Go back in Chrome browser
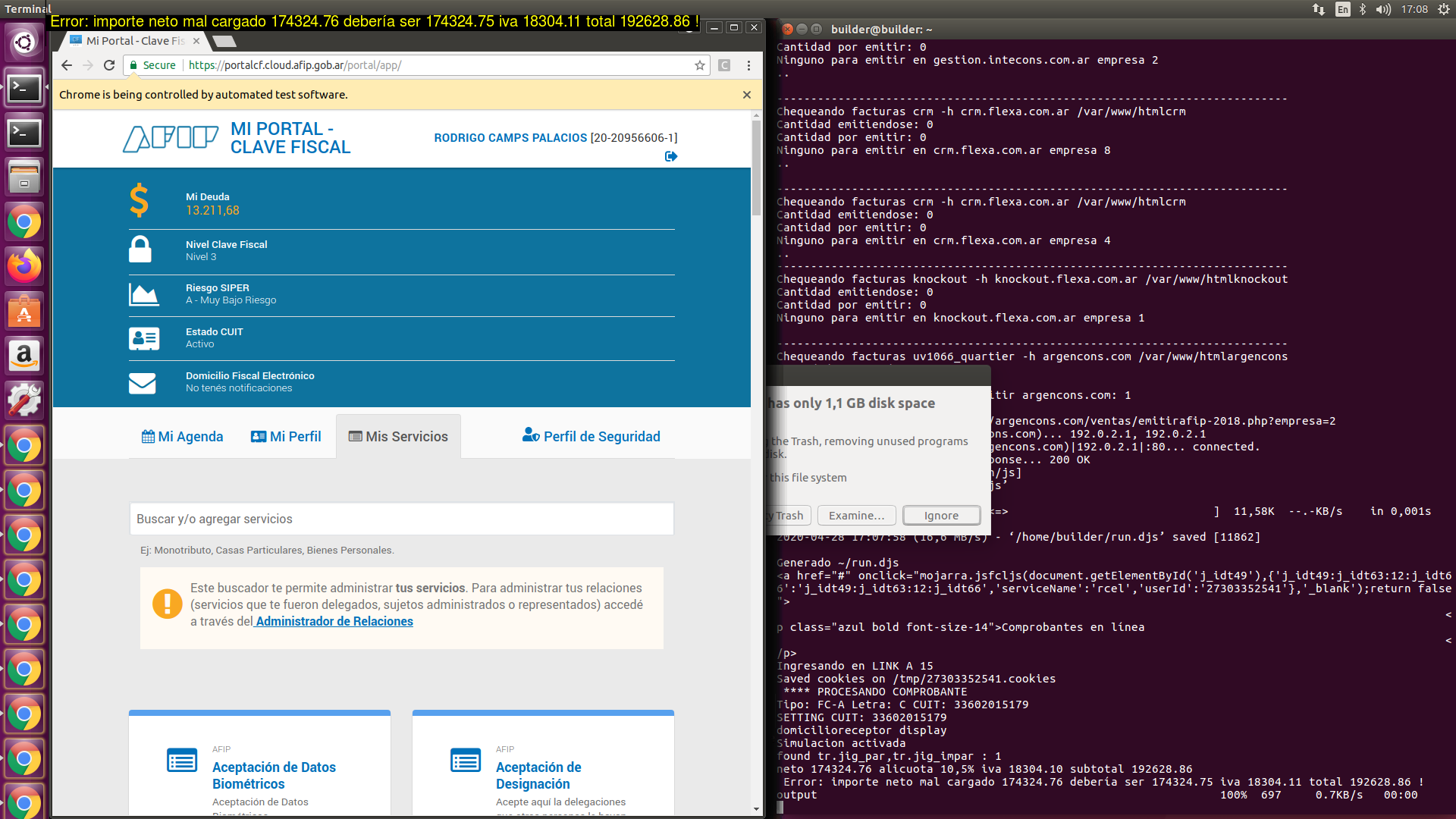 tap(67, 65)
